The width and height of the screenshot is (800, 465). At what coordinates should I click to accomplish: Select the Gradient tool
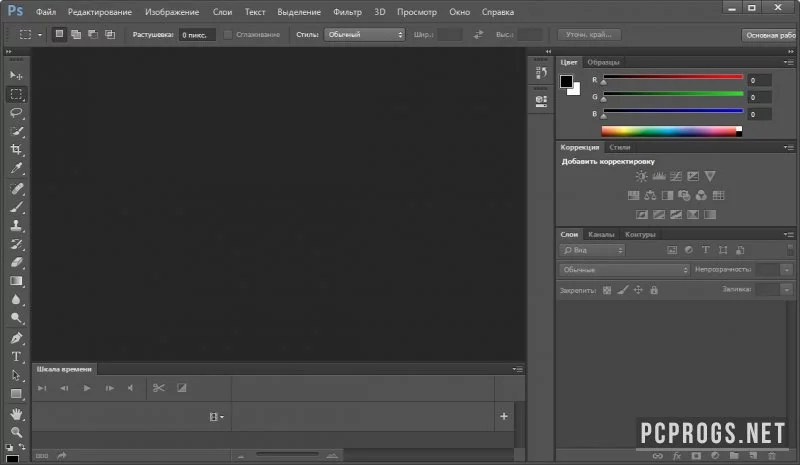[x=16, y=281]
